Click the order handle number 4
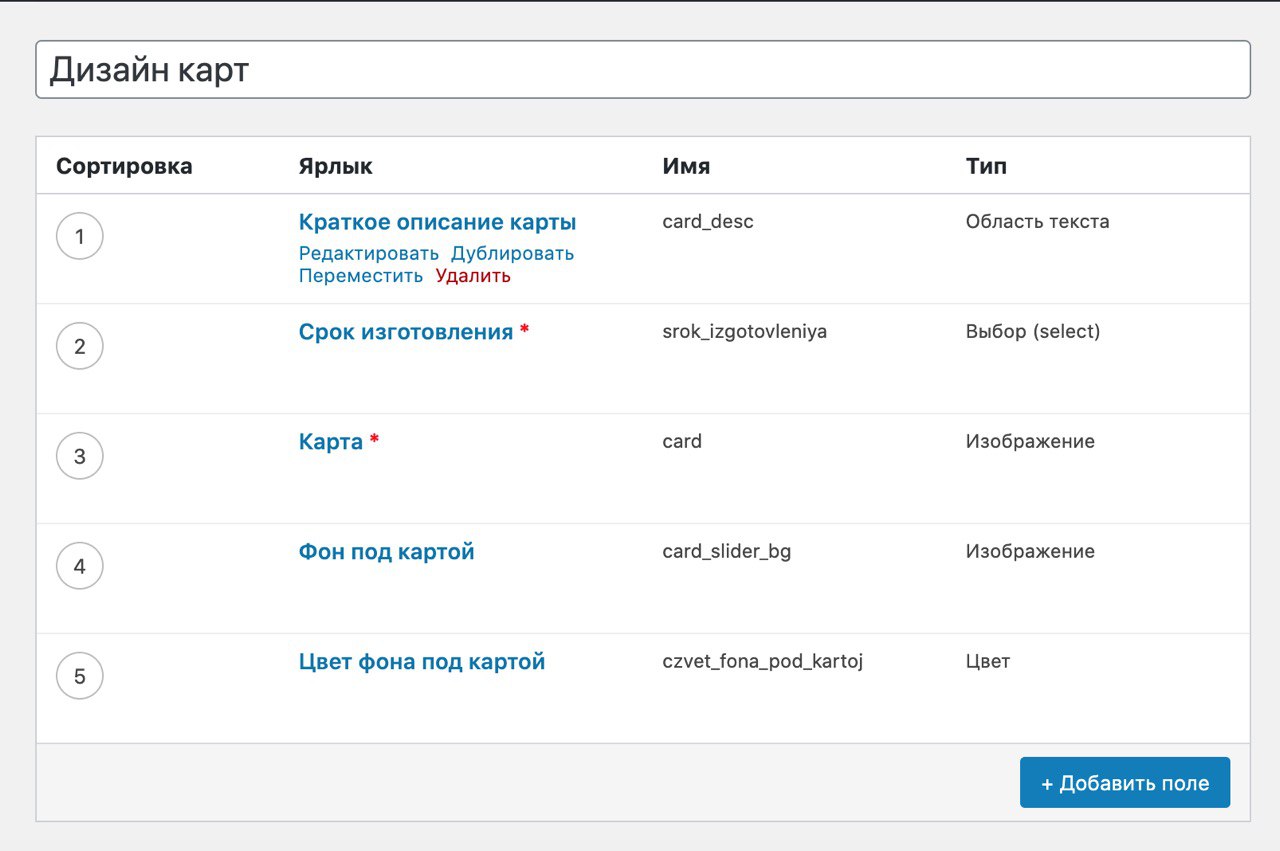This screenshot has height=851, width=1280. (x=80, y=567)
